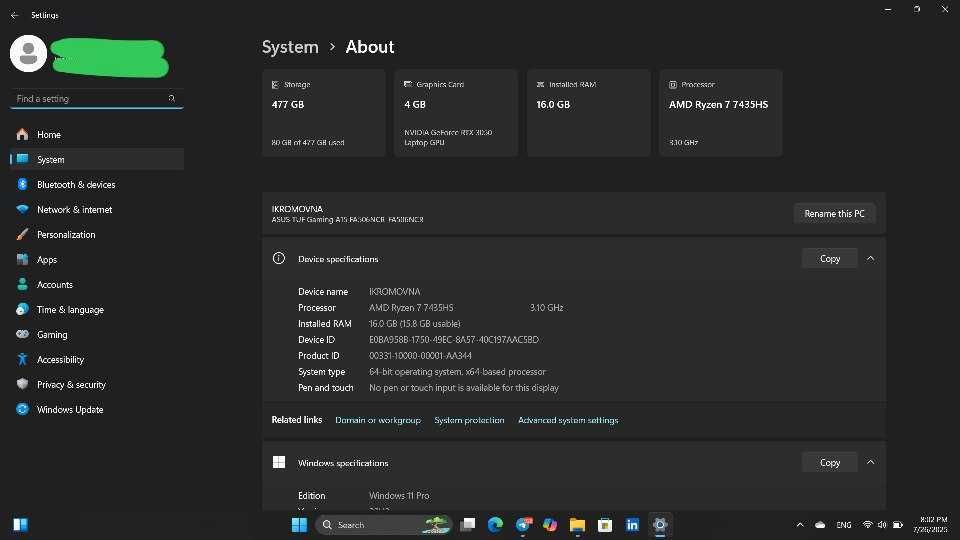960x540 pixels.
Task: Open Domain or workgroup link
Action: tap(378, 421)
